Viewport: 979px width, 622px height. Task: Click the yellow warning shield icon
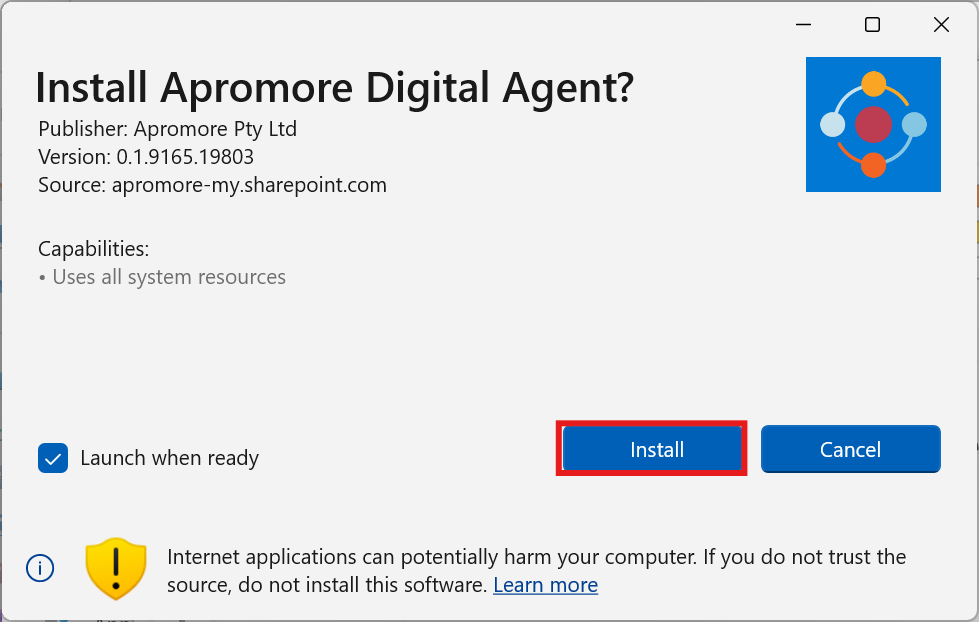tap(116, 569)
